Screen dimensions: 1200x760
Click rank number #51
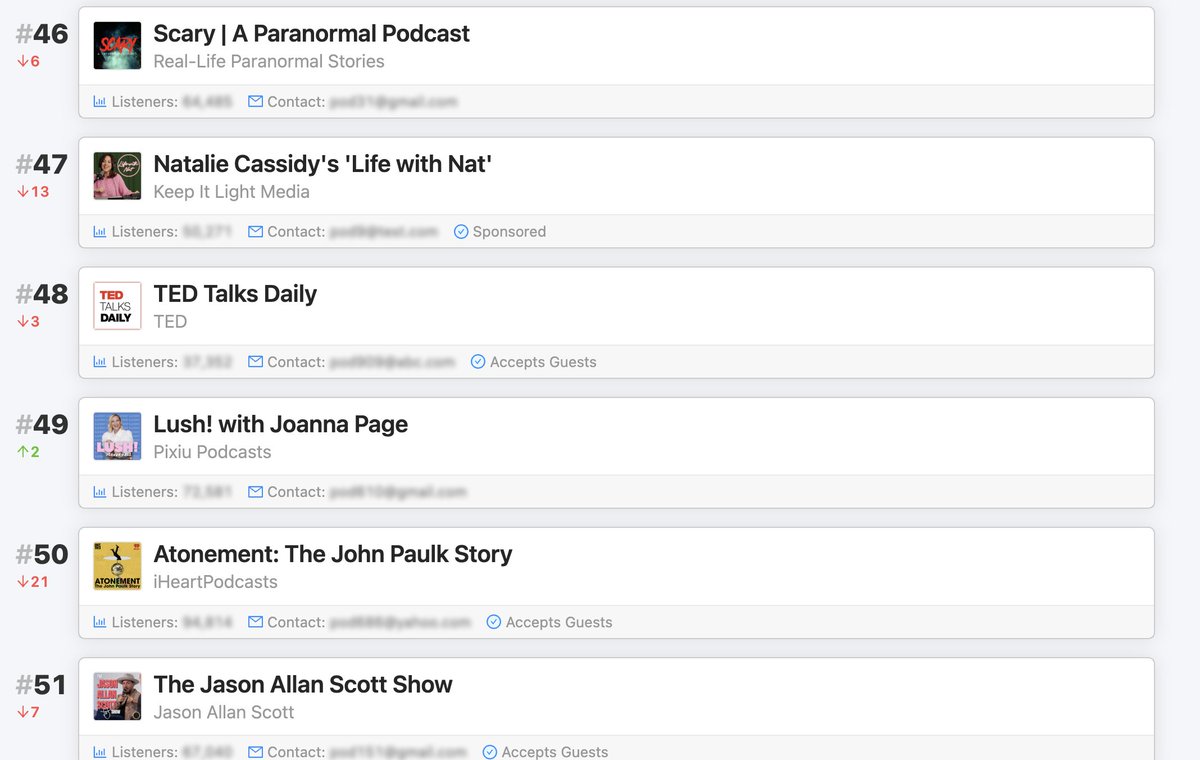tap(42, 685)
